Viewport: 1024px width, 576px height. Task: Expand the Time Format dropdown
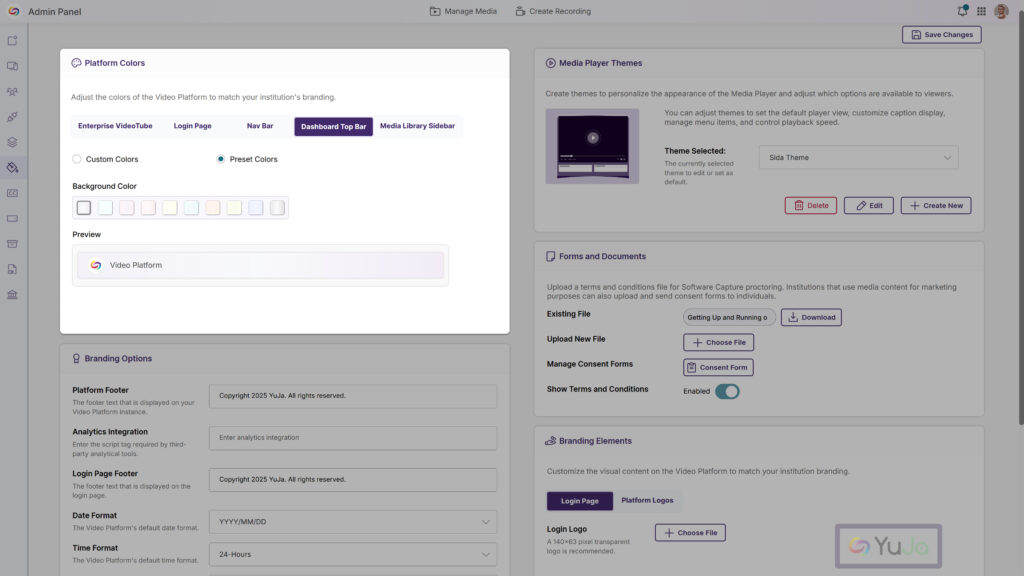click(353, 554)
